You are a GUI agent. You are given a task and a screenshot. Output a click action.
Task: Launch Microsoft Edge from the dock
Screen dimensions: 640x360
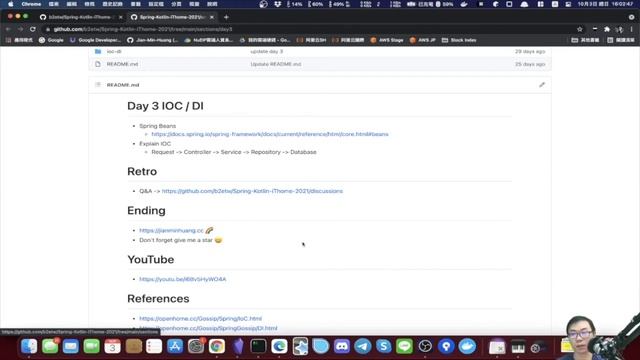pos(279,347)
